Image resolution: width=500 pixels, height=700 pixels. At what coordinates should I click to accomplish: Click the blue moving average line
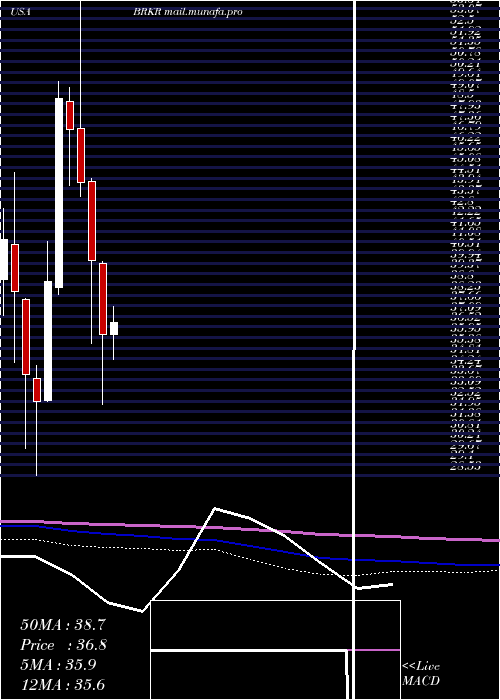(250, 546)
